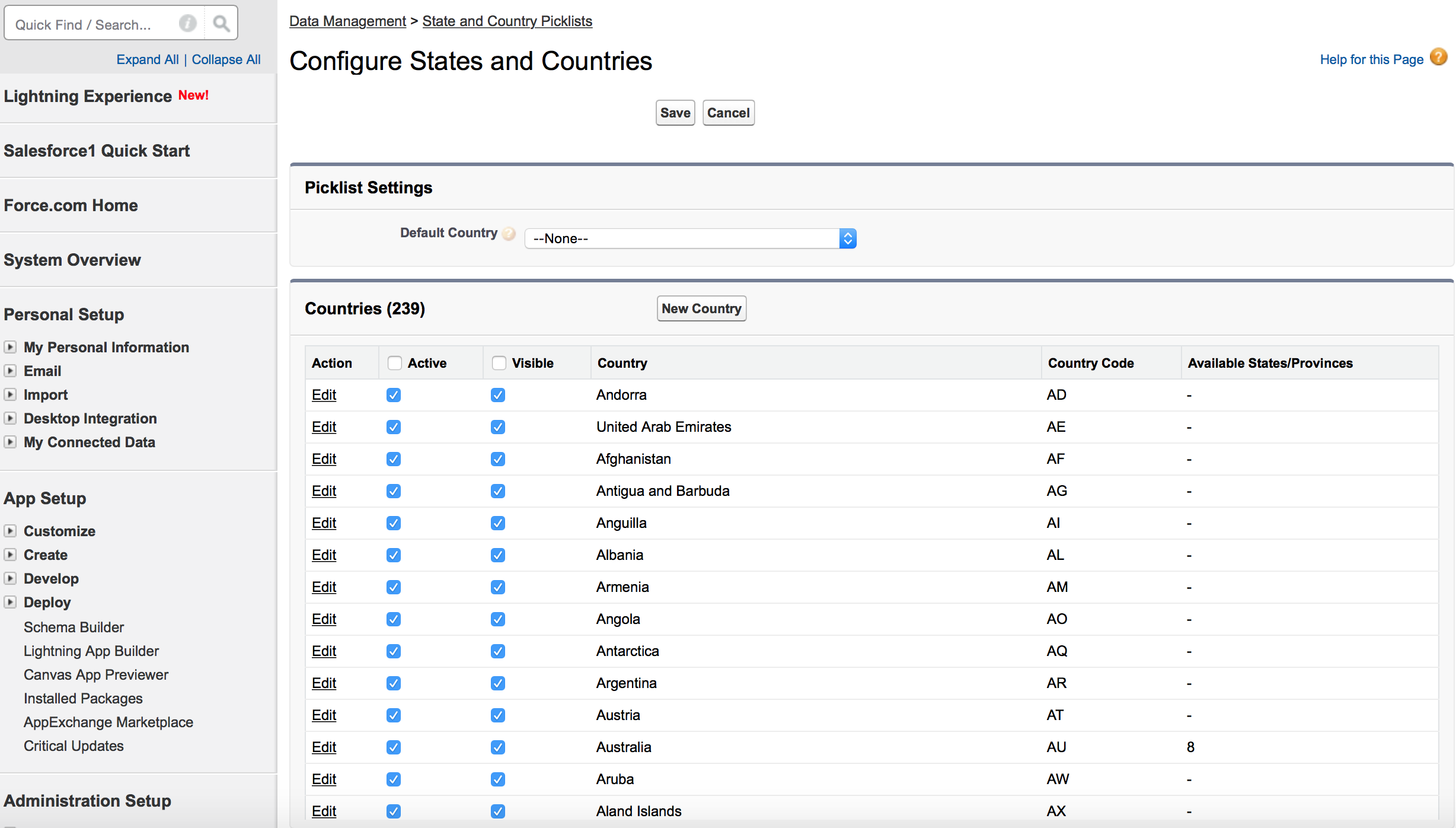Image resolution: width=1456 pixels, height=828 pixels.
Task: Expand the Develop section arrow
Action: click(10, 578)
